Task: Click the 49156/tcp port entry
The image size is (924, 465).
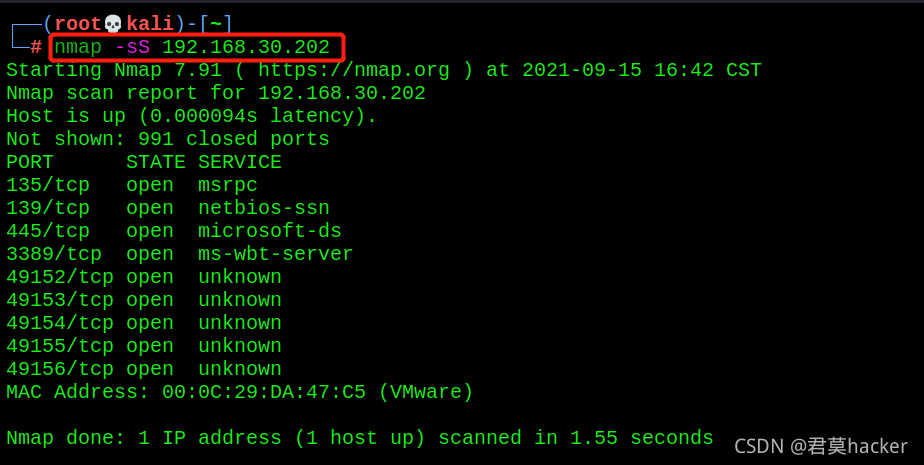Action: point(144,369)
